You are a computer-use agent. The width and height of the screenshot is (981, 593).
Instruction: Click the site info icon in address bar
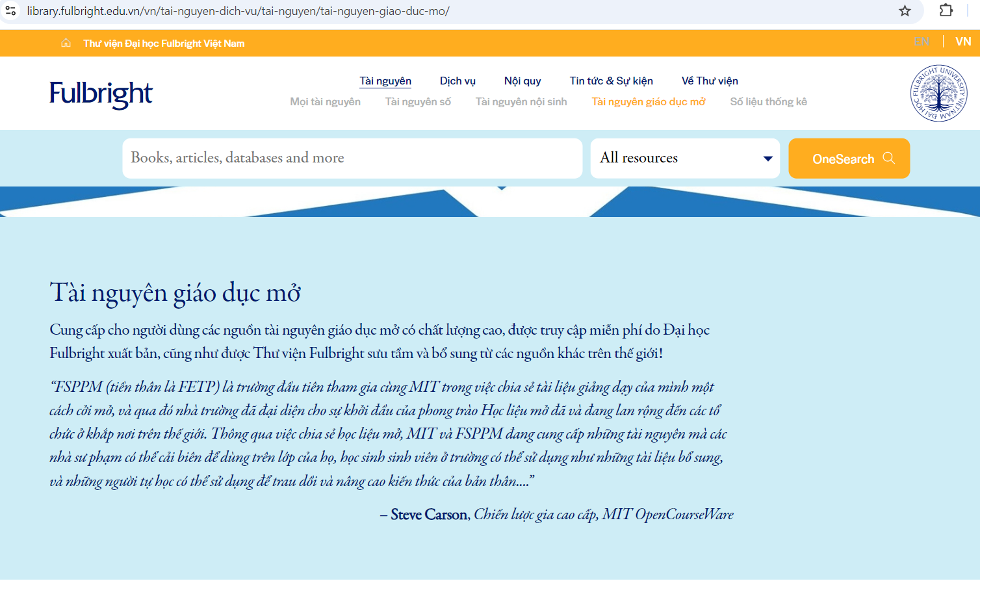[x=11, y=11]
